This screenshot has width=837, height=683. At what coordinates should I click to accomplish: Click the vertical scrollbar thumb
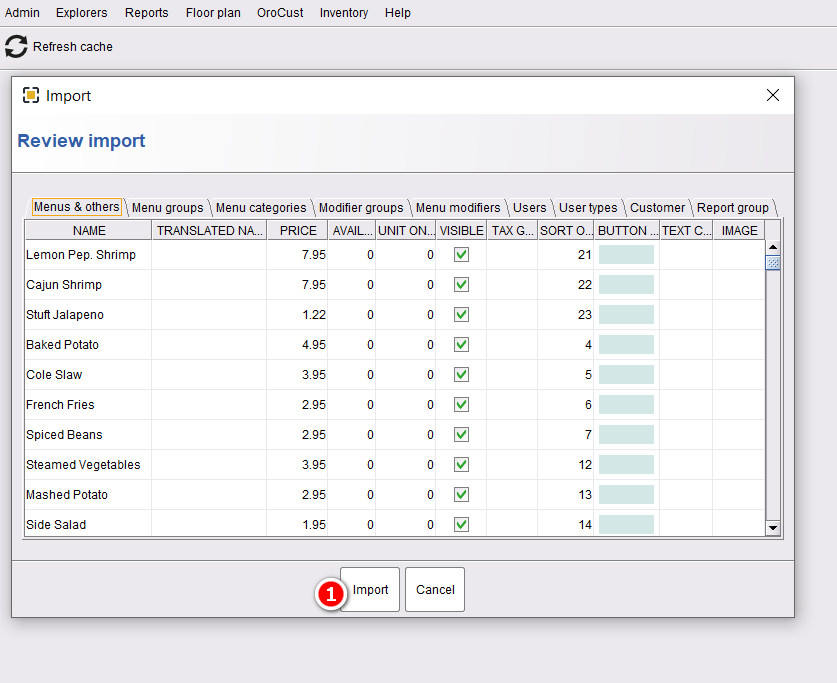772,263
